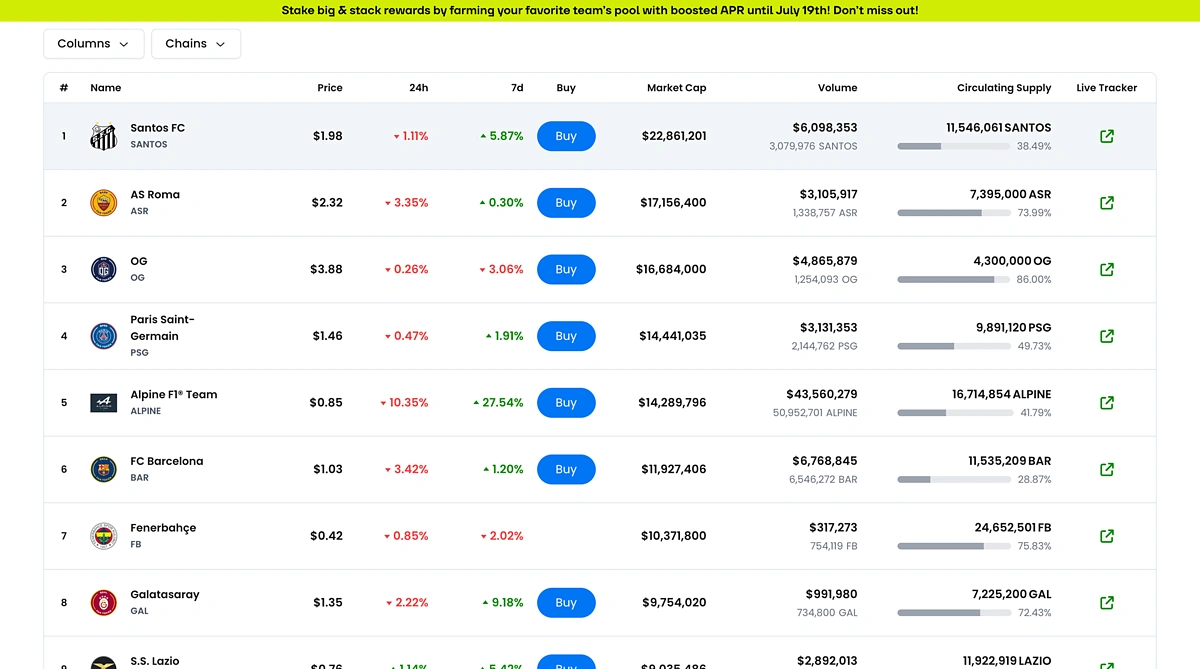Open the AS Roma token page

click(x=155, y=195)
